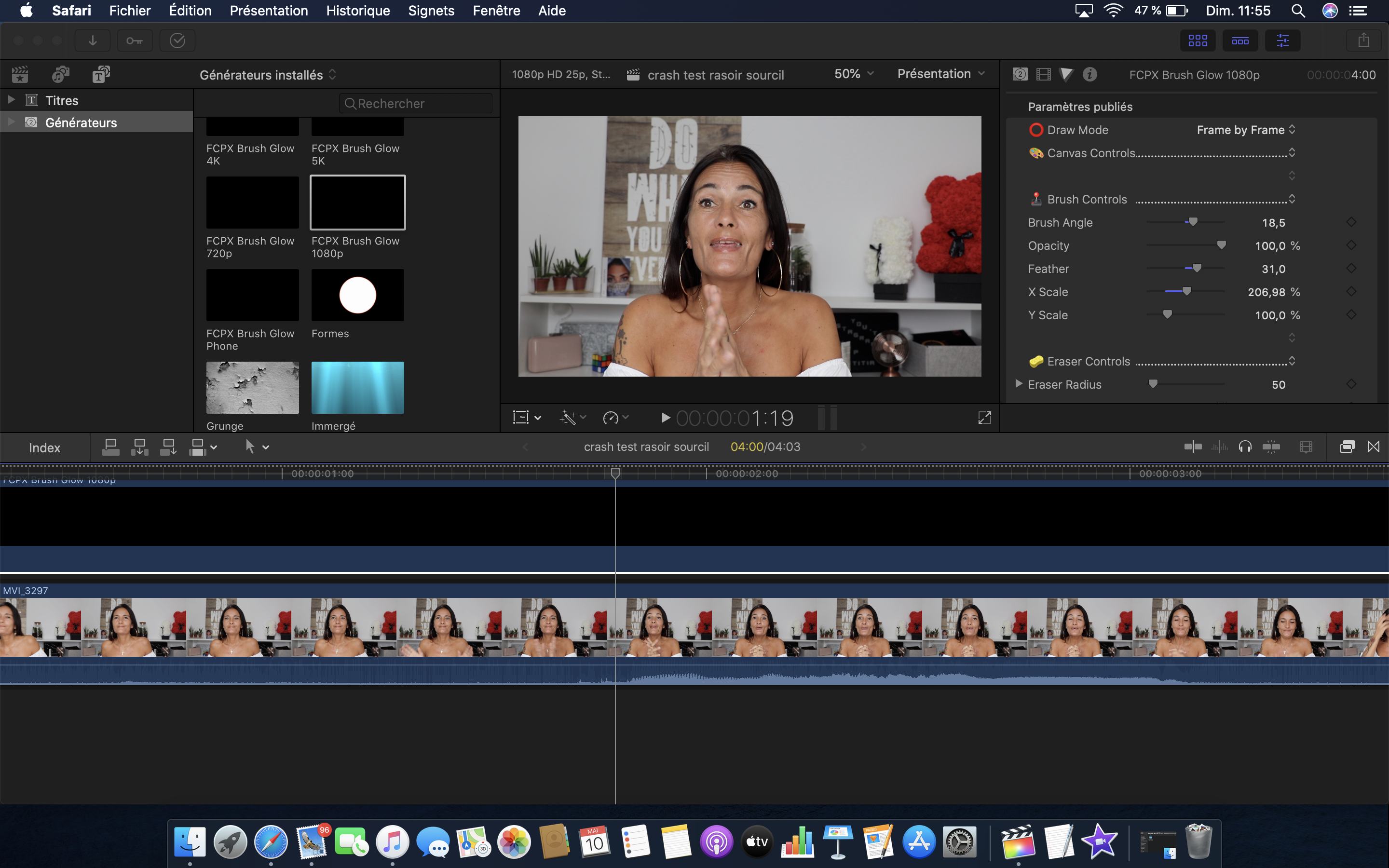The image size is (1389, 868).
Task: Open the 50% viewer zoom dropdown
Action: pos(854,74)
